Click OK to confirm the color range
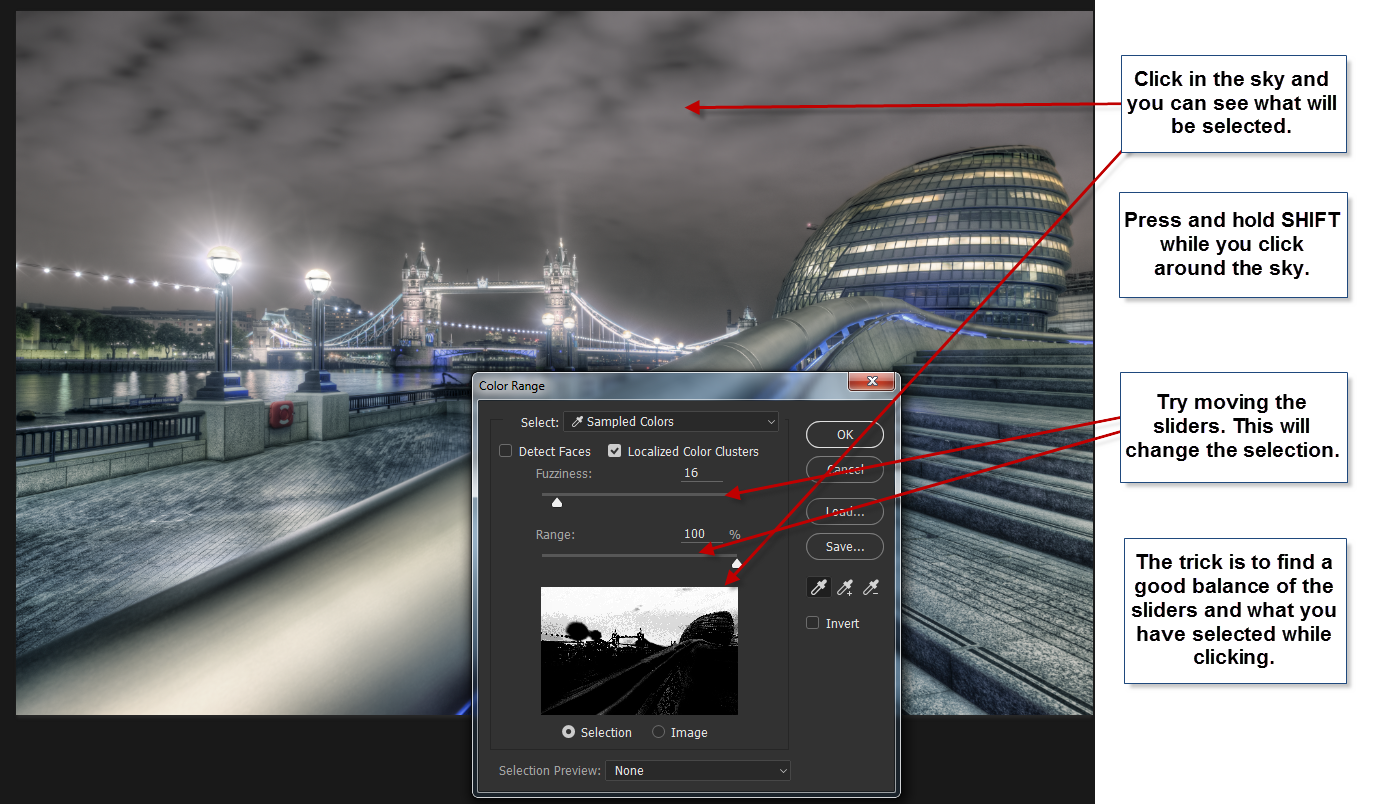Screen dimensions: 1394x804 coord(844,434)
